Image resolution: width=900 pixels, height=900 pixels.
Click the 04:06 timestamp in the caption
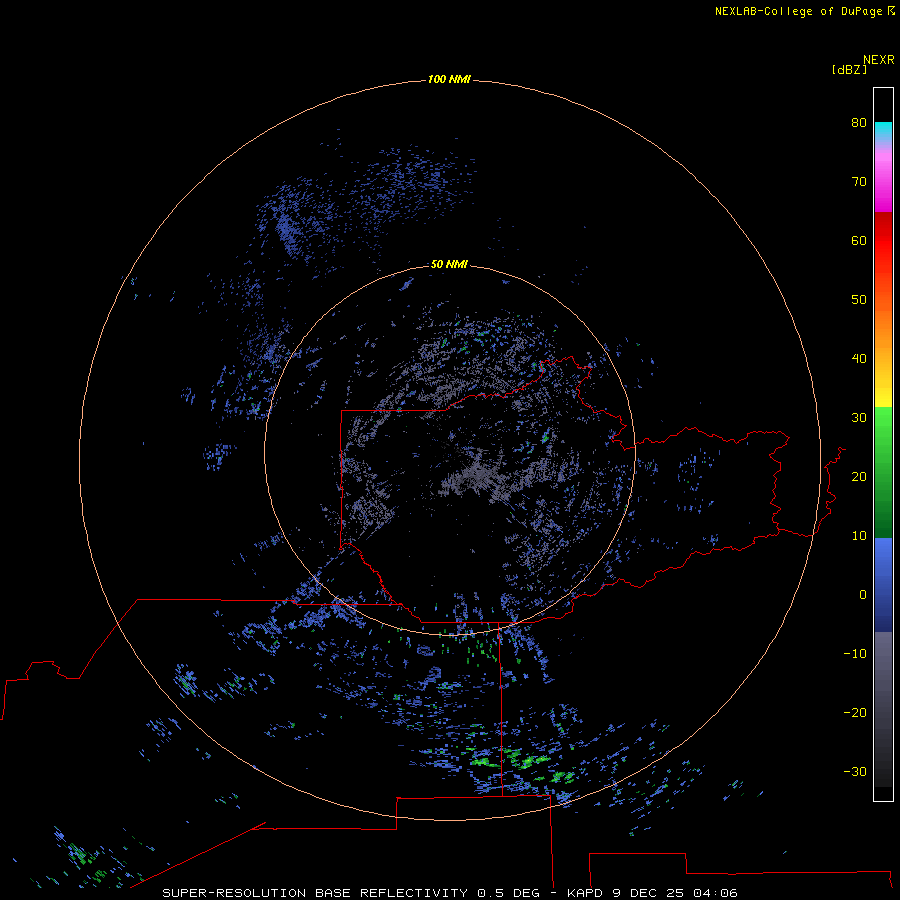(x=715, y=893)
